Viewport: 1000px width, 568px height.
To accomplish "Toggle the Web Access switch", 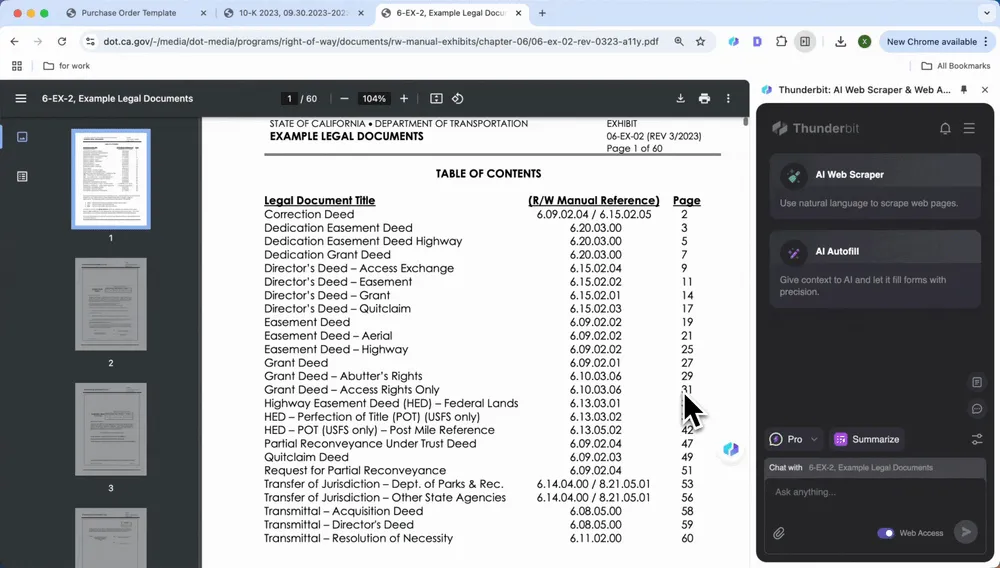I will pos(885,533).
